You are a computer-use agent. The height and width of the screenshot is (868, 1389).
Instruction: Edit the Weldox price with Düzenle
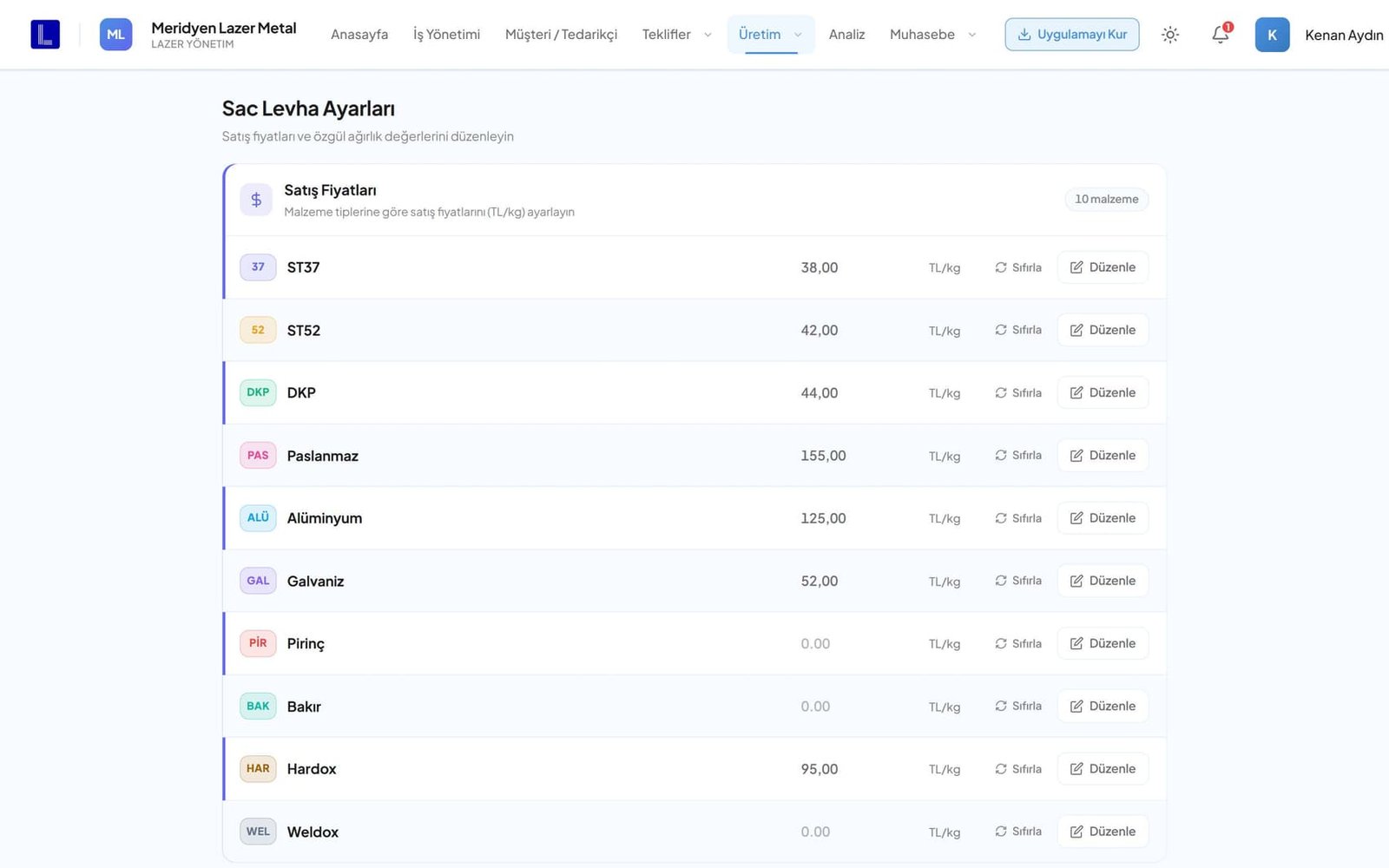coord(1103,832)
